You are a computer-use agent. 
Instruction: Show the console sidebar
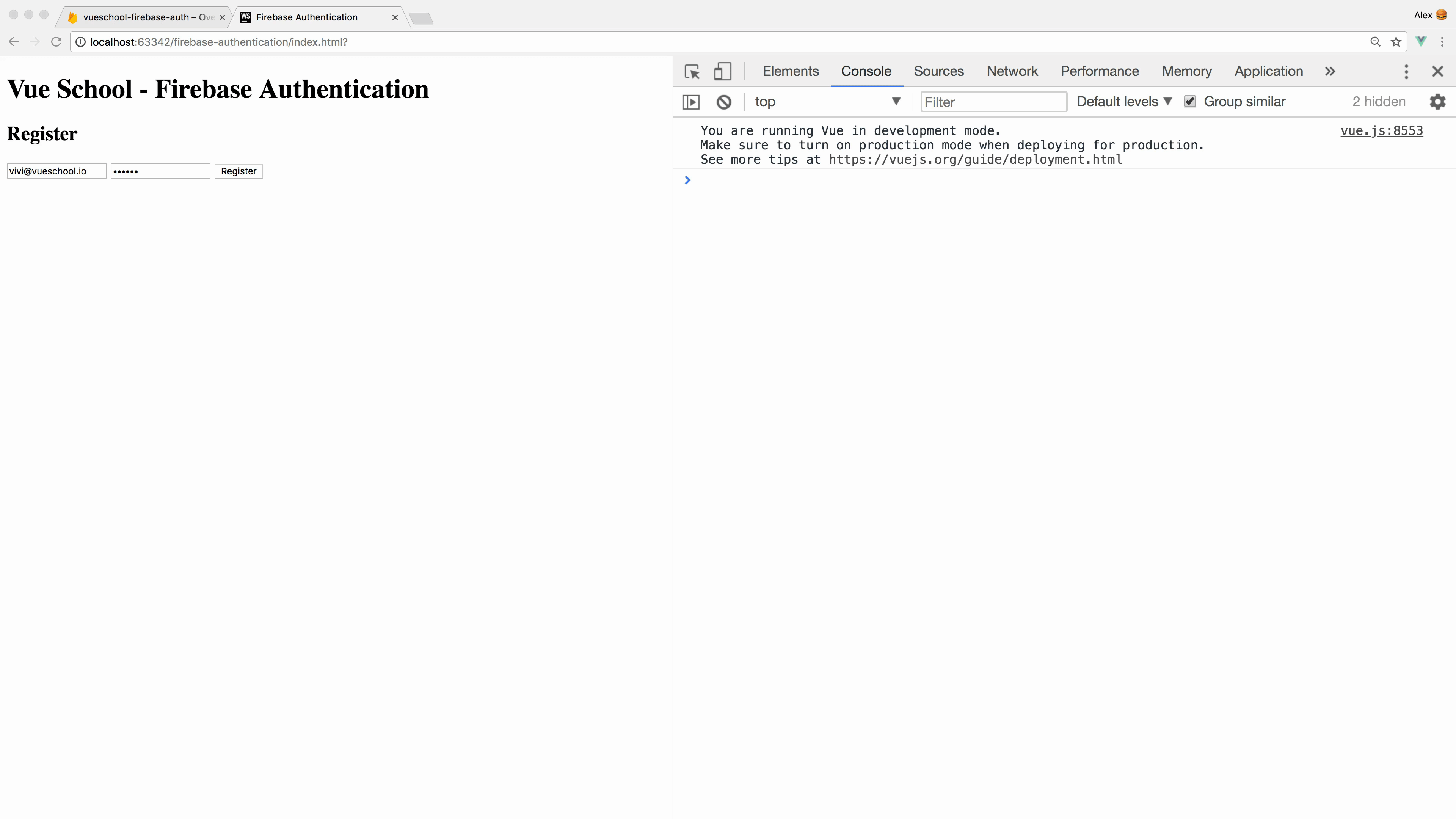click(691, 102)
